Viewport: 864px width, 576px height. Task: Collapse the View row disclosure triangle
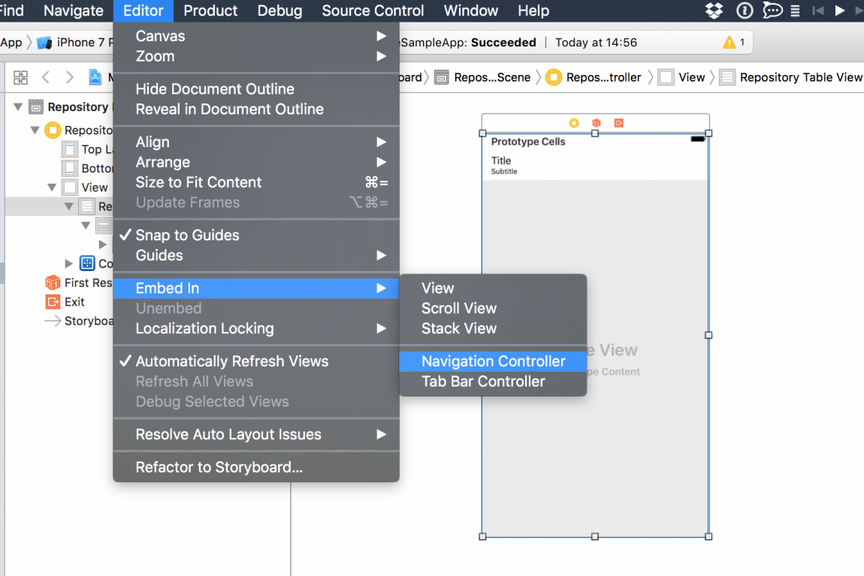(x=52, y=187)
